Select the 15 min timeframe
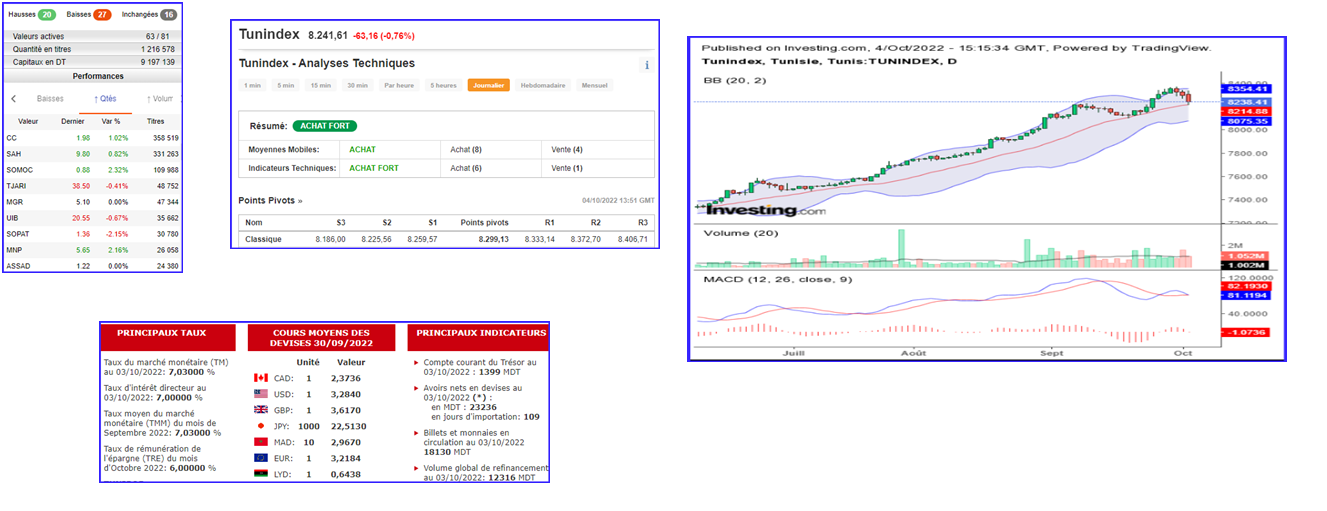The width and height of the screenshot is (1327, 511). click(320, 85)
